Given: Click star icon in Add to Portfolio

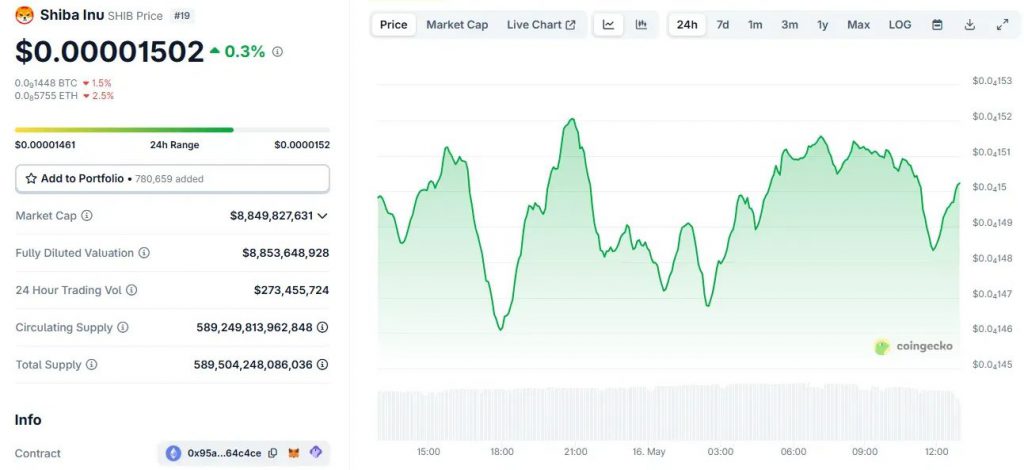Looking at the screenshot, I should tap(31, 178).
